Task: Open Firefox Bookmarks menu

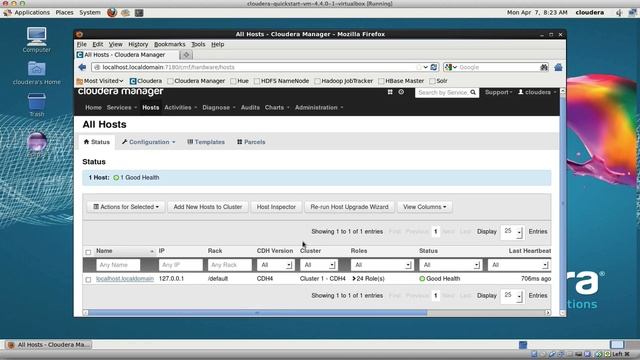Action: point(169,44)
